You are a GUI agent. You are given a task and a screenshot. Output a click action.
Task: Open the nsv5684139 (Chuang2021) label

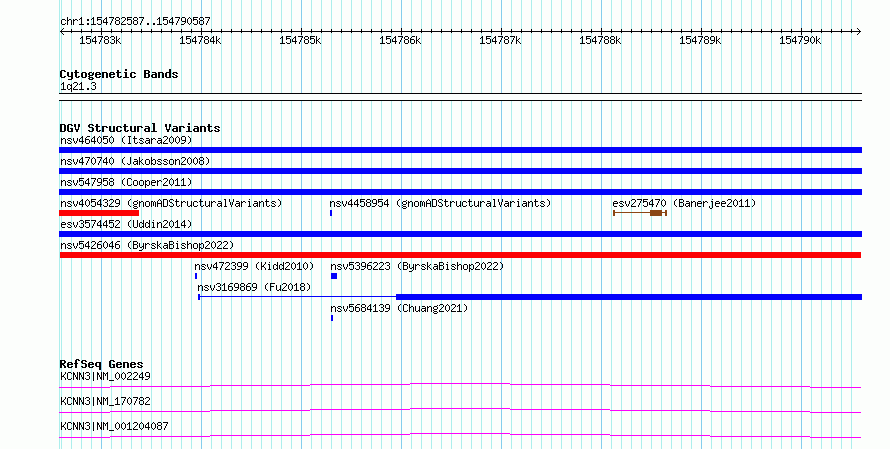(399, 308)
